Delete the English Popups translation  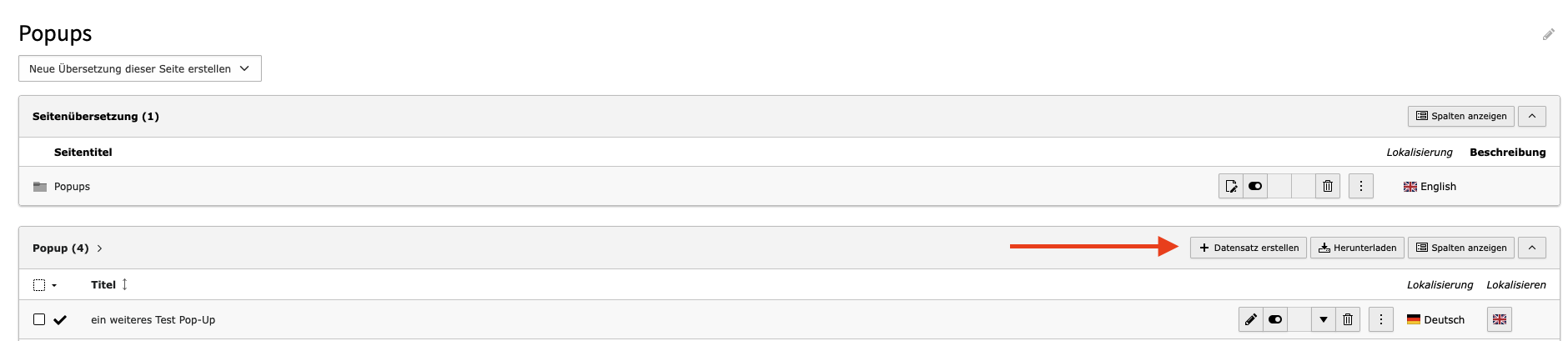click(x=1328, y=186)
